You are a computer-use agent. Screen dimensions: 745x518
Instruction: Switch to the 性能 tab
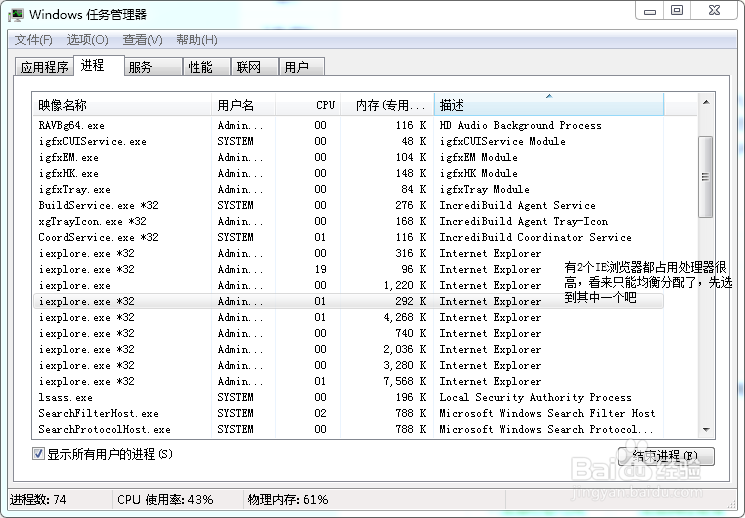[x=207, y=67]
